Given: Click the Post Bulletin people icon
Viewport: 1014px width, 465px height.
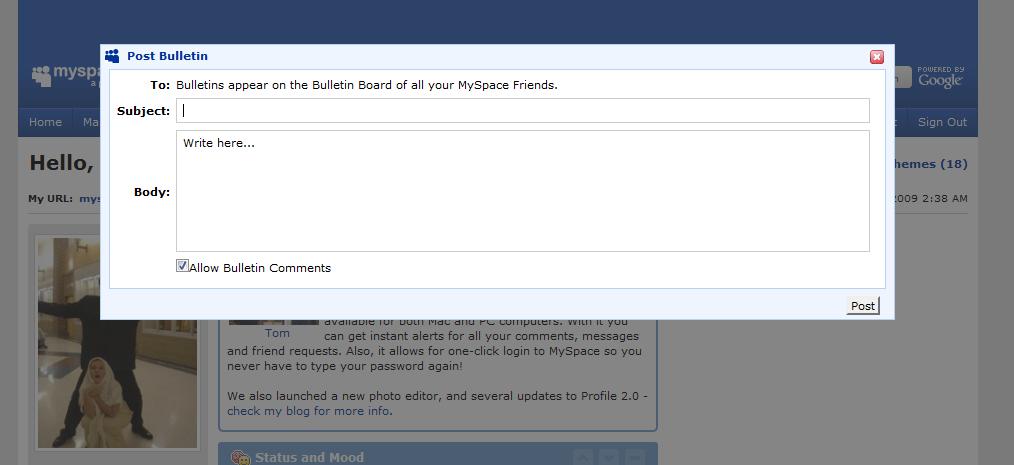Looking at the screenshot, I should coord(113,56).
